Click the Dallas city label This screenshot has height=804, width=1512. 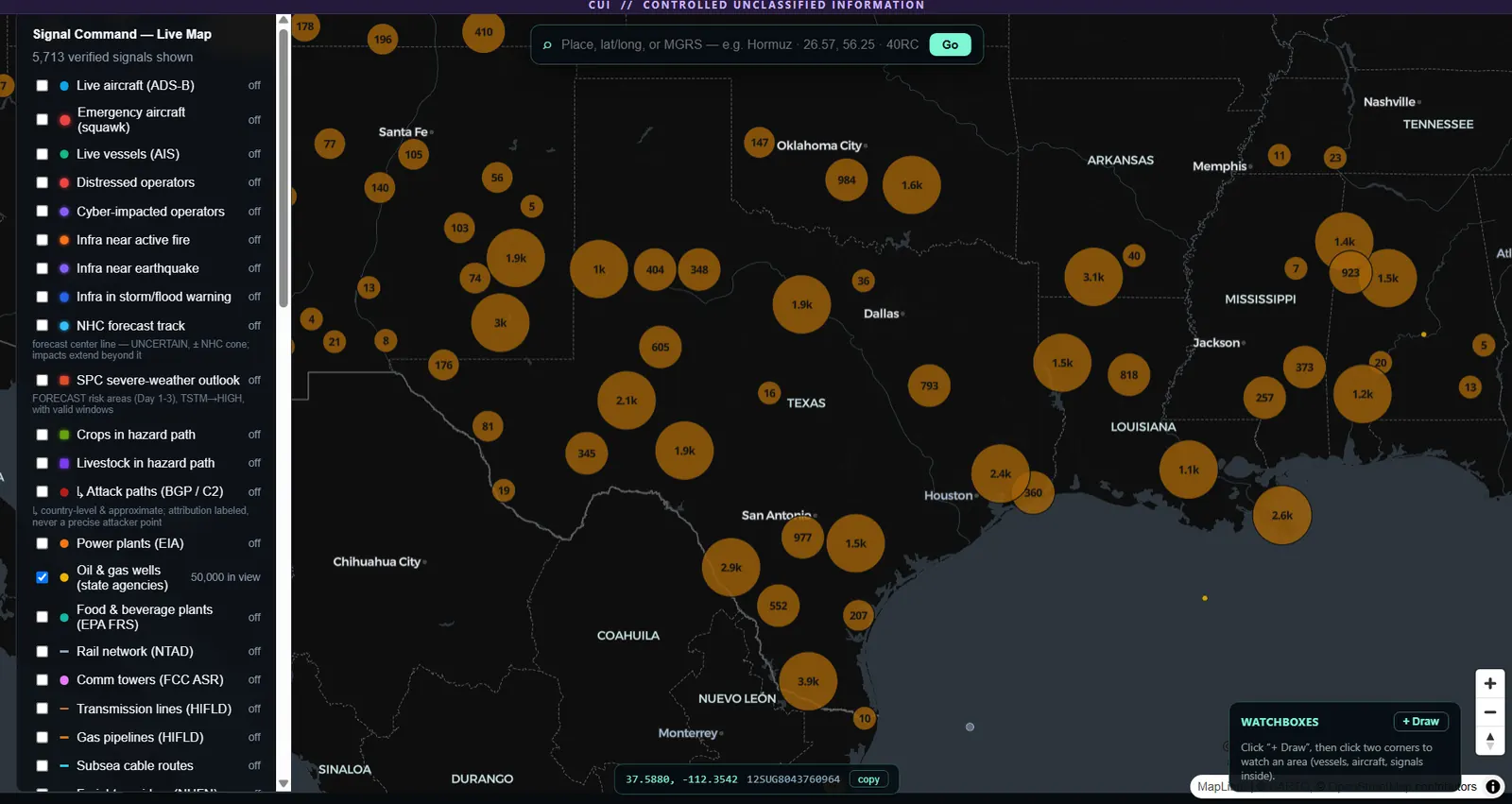point(881,314)
